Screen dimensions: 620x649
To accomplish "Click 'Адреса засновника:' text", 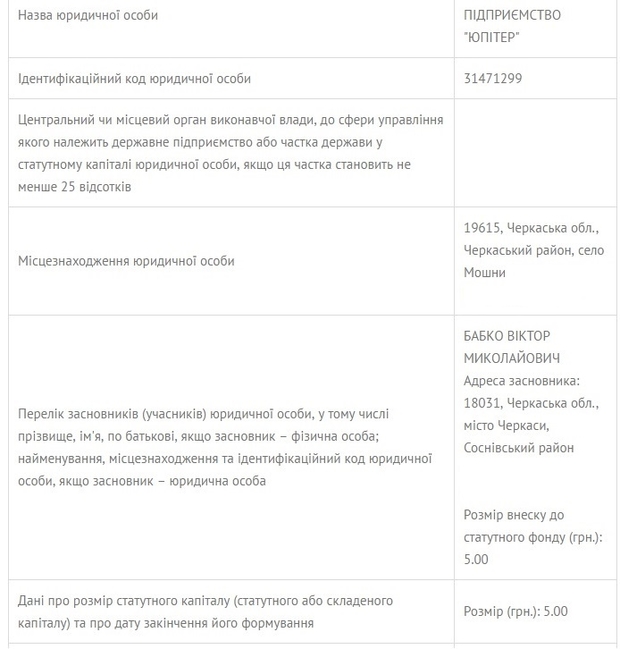I will click(x=521, y=380).
